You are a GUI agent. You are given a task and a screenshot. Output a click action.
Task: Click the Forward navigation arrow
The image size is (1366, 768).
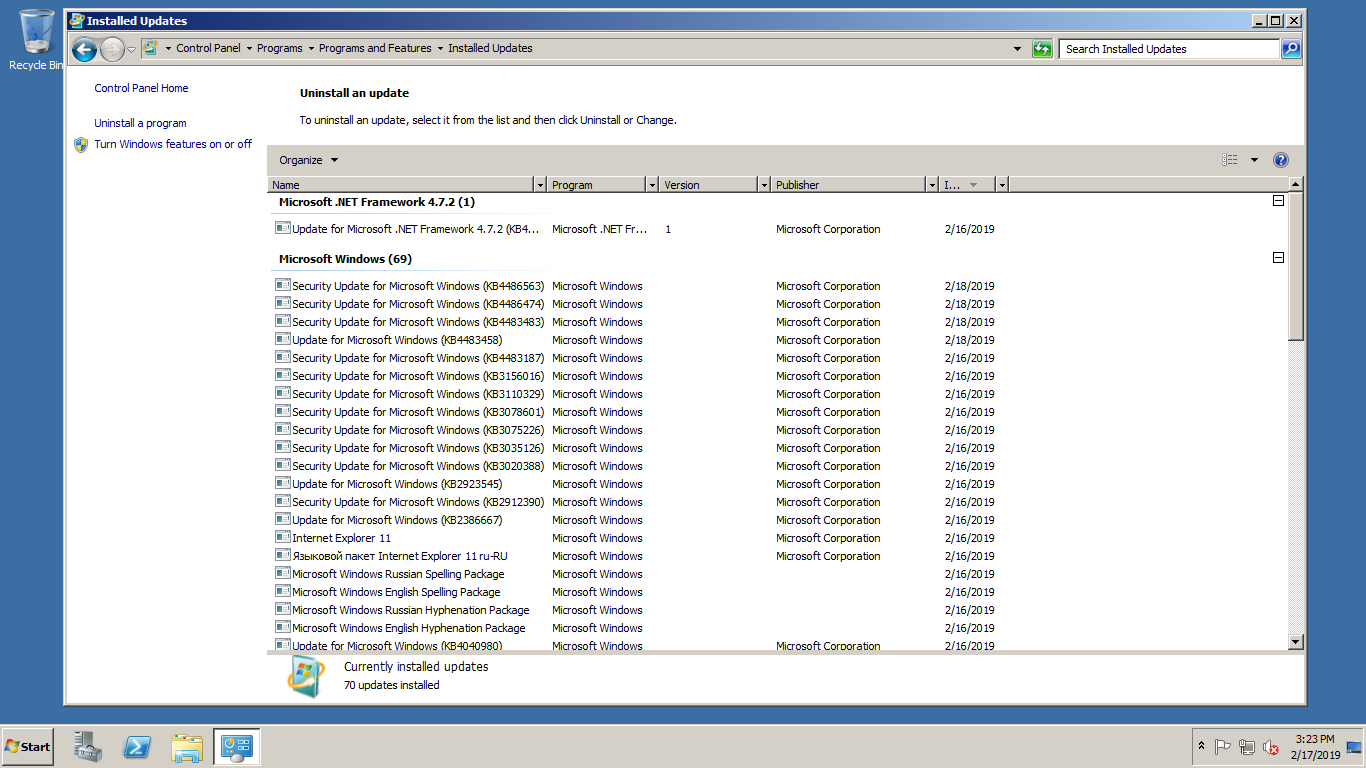coord(112,49)
